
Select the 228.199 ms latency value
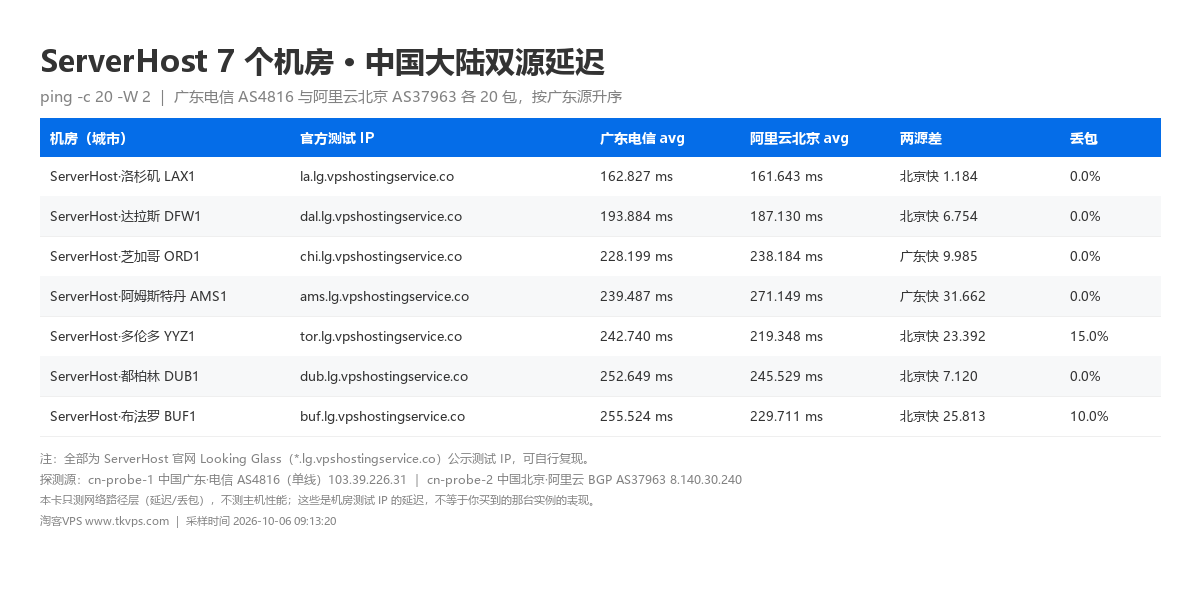click(636, 256)
